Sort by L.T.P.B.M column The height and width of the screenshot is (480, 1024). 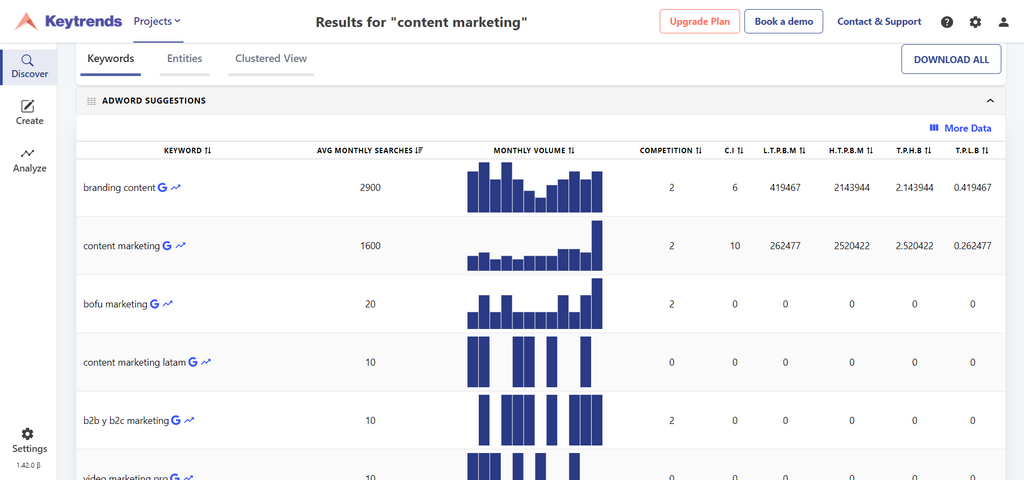[785, 150]
